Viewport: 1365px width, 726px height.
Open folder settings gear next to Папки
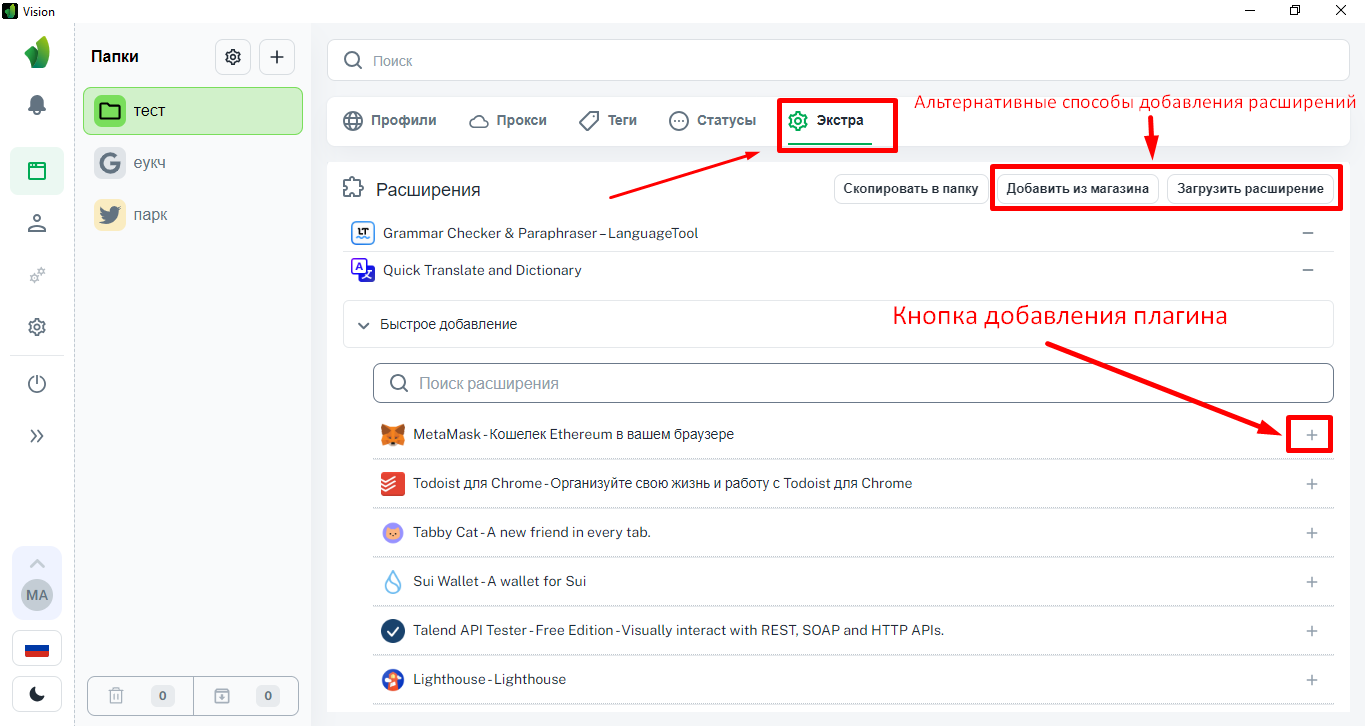click(x=233, y=57)
